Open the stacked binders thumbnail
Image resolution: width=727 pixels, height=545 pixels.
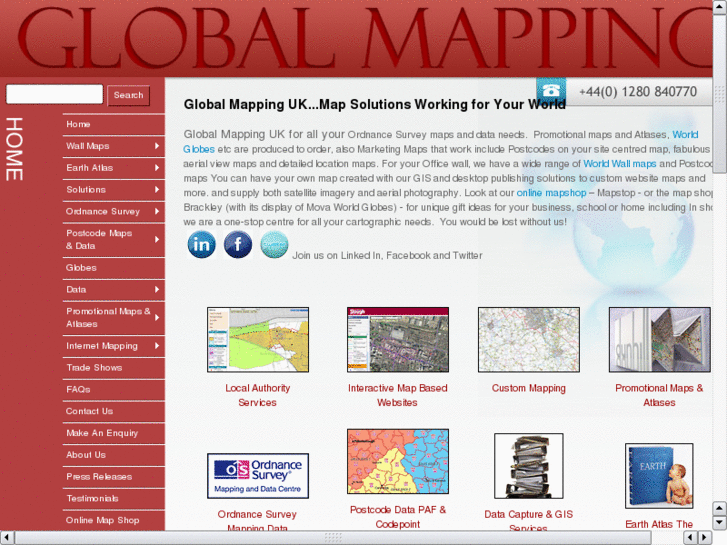click(529, 466)
